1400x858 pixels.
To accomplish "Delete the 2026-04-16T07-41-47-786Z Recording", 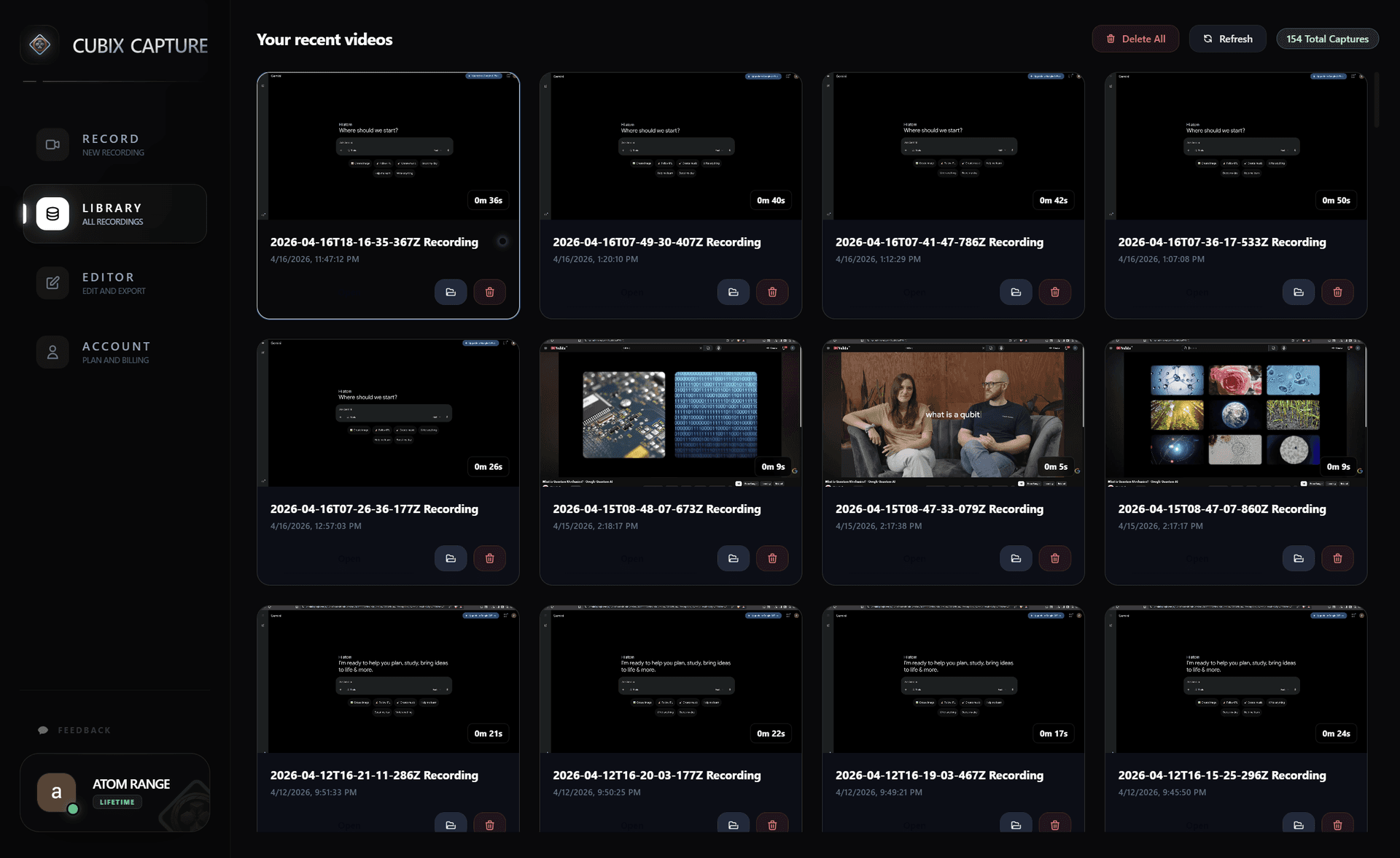I will point(1054,292).
